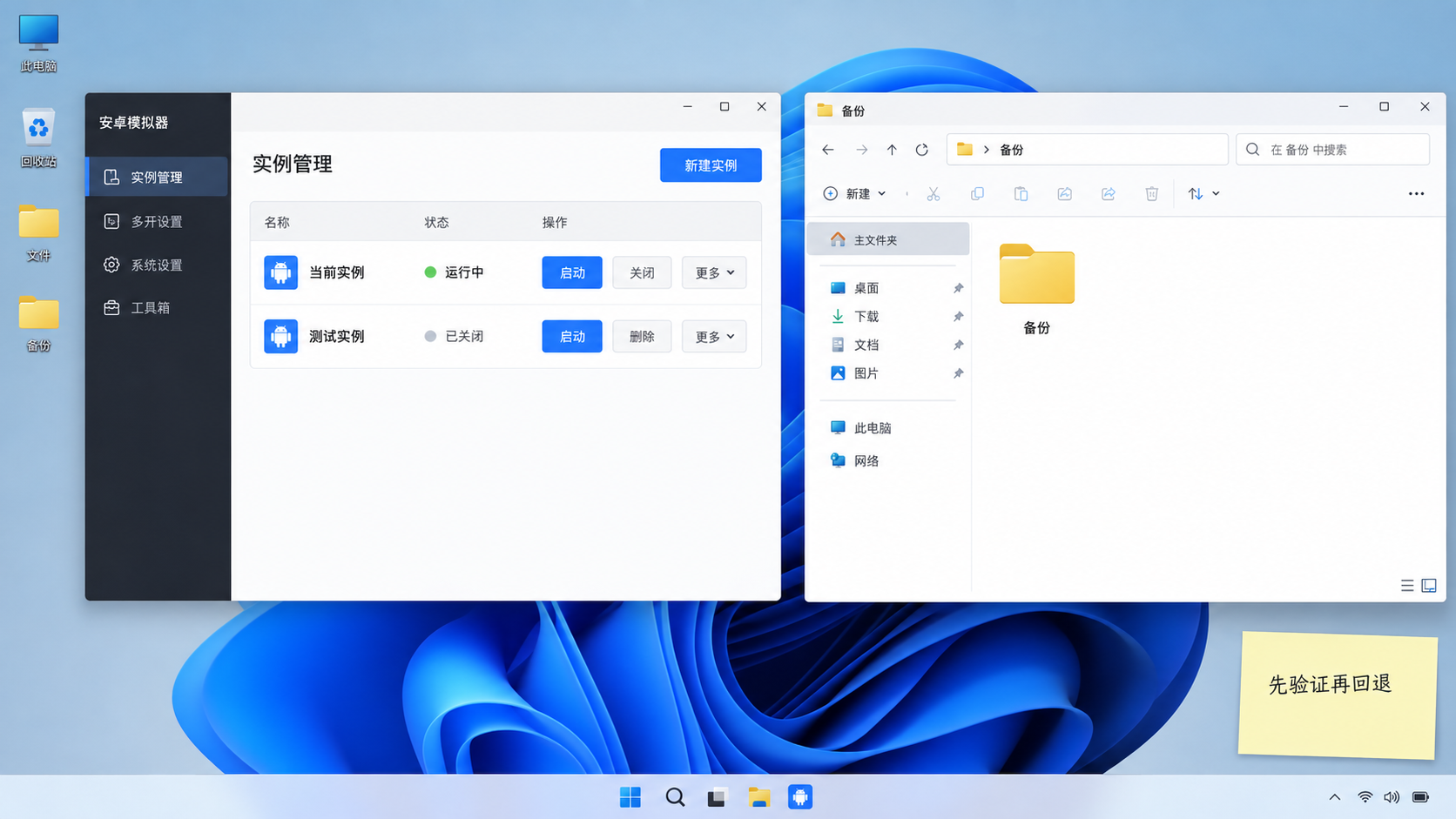Click 启动 for 当前实例

[572, 272]
